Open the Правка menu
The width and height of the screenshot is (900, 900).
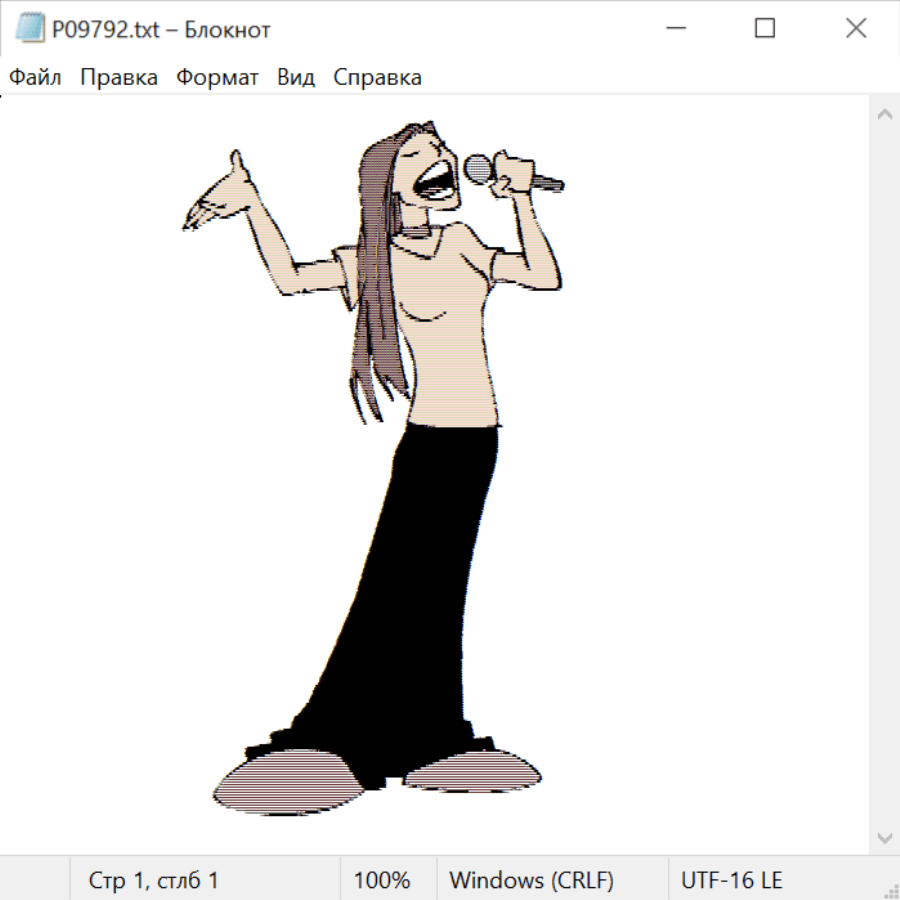pyautogui.click(x=119, y=77)
